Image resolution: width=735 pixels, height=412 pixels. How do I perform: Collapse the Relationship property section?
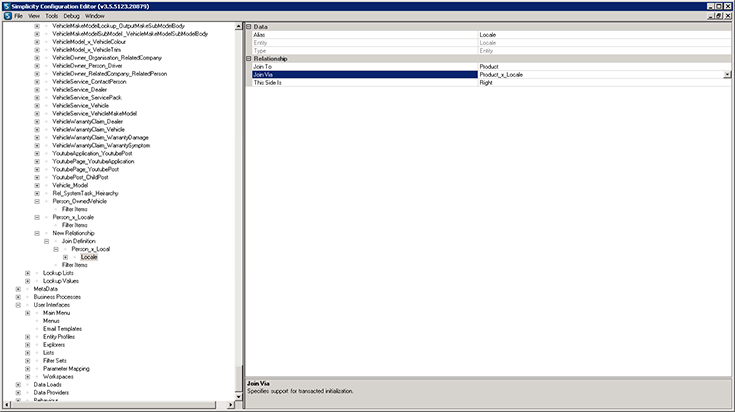point(249,58)
